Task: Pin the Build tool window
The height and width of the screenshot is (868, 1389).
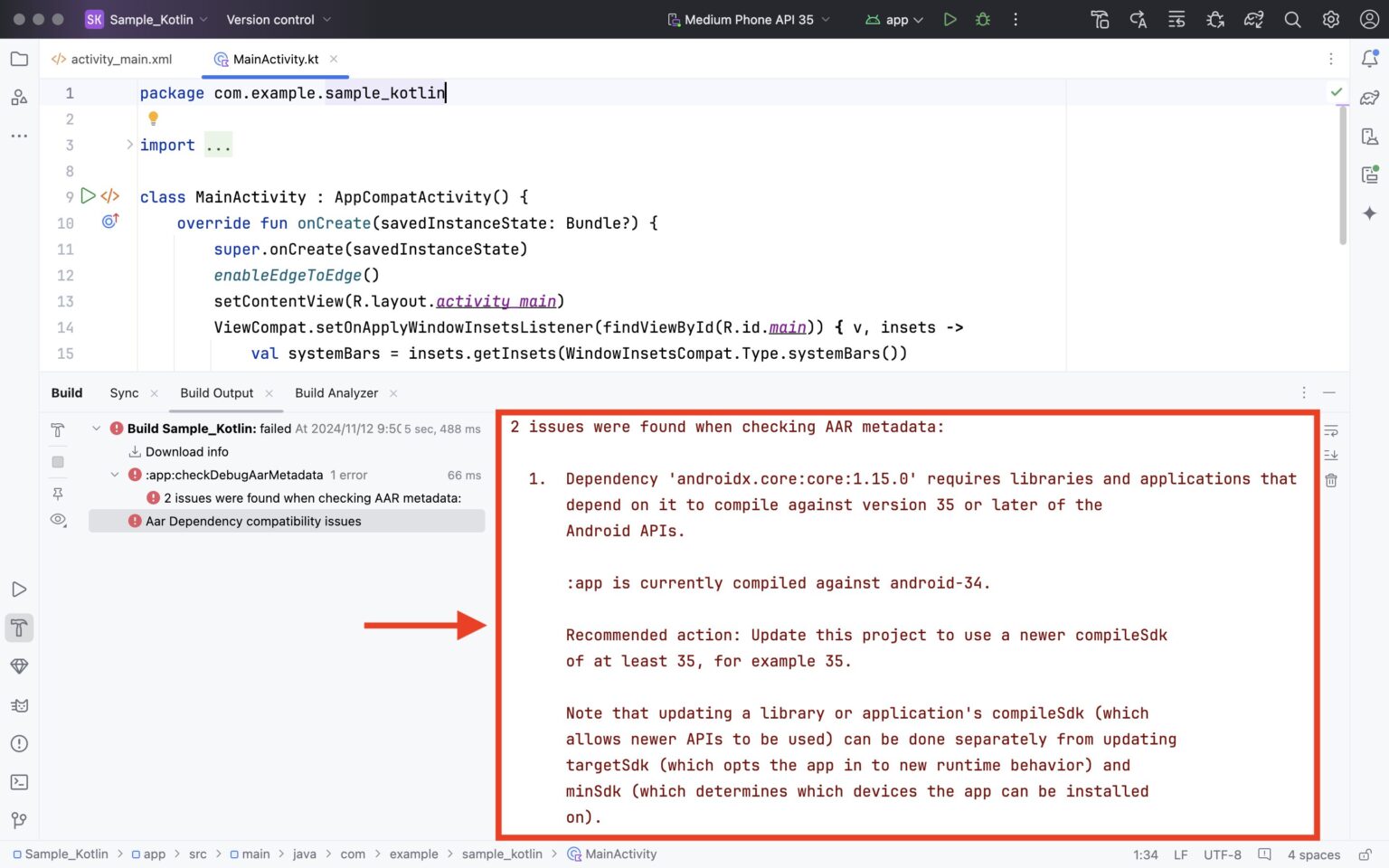Action: (58, 495)
